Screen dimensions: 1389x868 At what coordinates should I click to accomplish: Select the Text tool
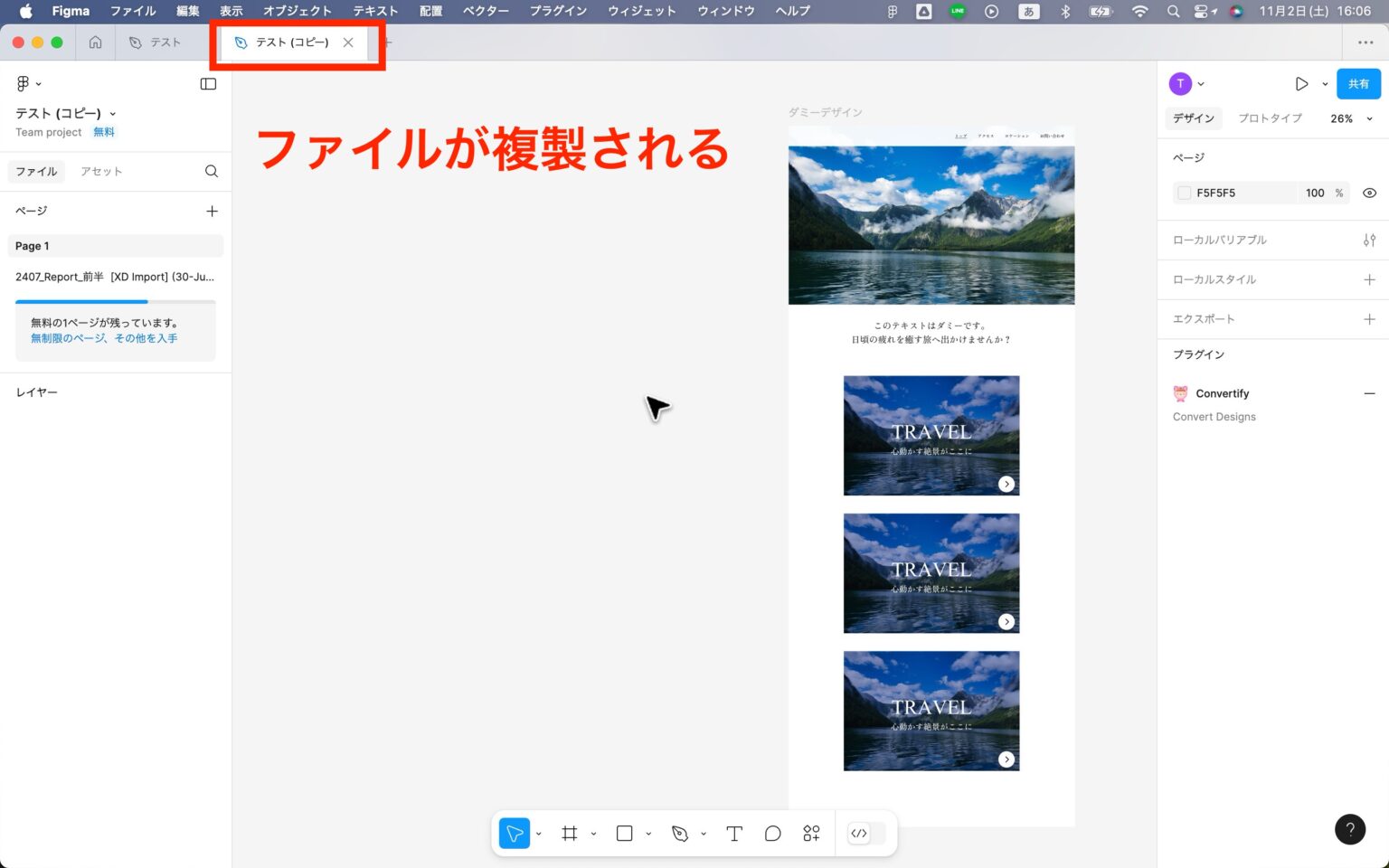(734, 834)
